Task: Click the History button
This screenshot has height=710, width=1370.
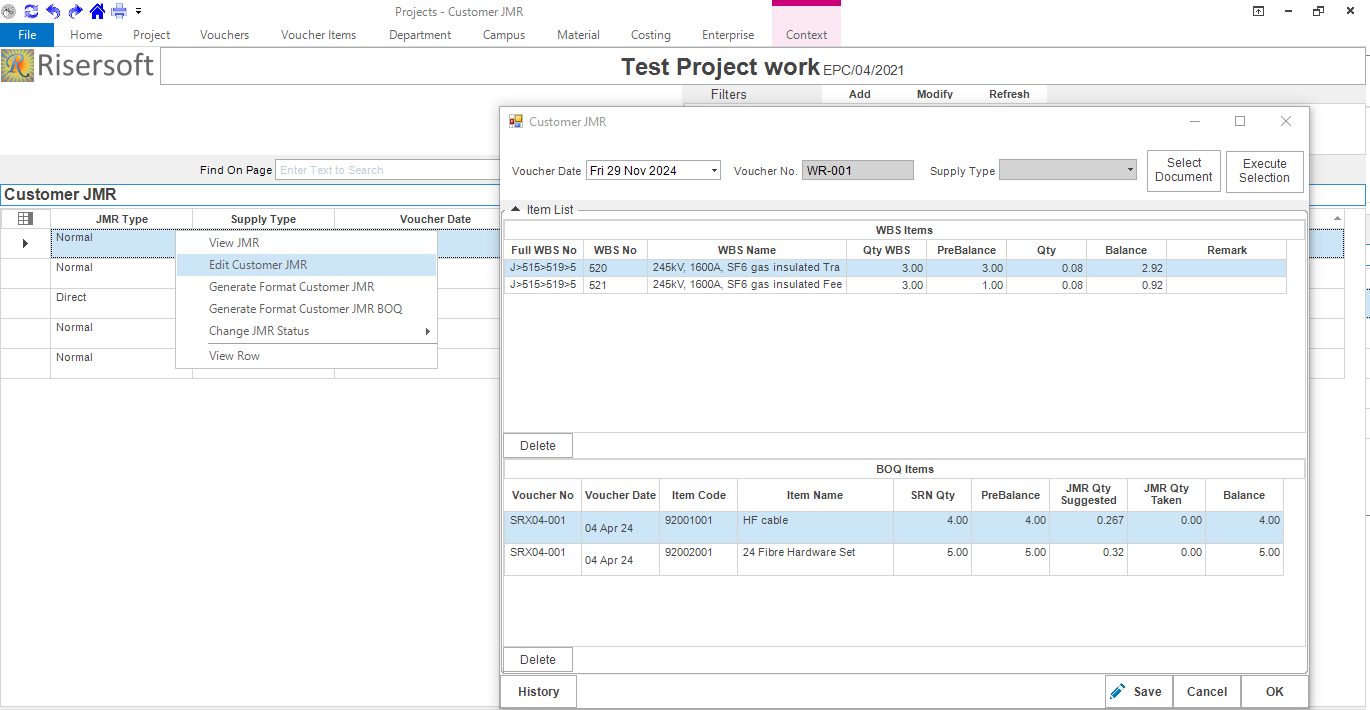Action: (x=538, y=691)
